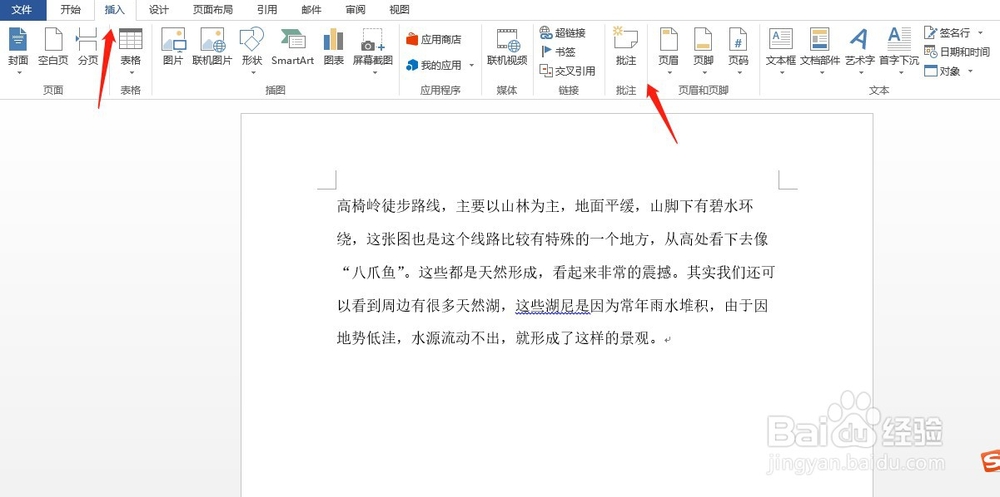Expand the 封面 dropdown arrow
The width and height of the screenshot is (1000, 497).
point(18,72)
